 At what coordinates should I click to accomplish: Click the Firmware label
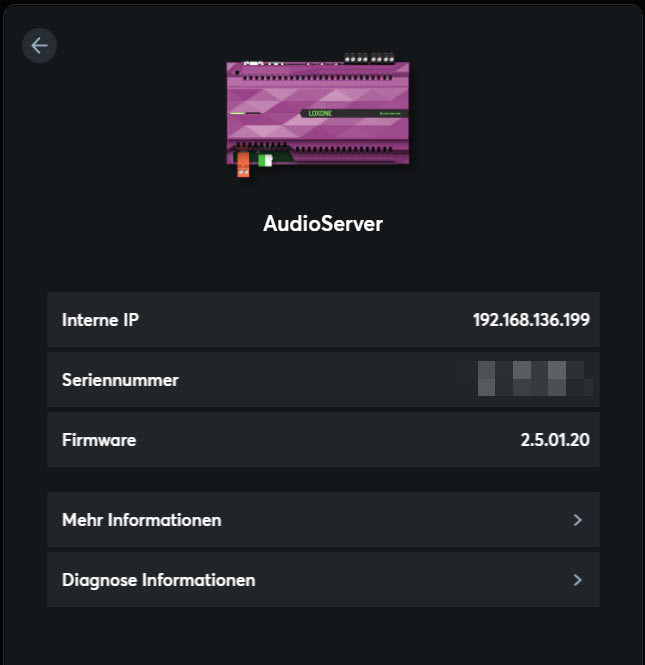coord(99,440)
